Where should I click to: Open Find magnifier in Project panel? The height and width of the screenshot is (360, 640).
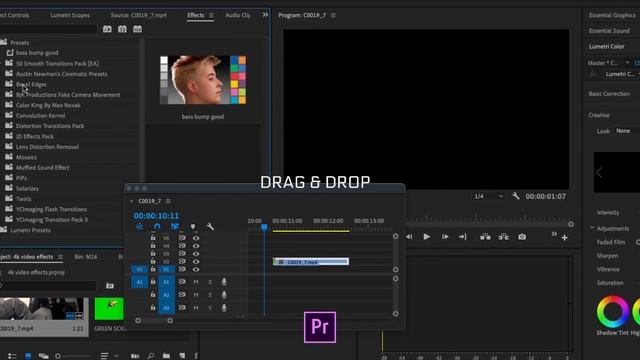point(151,356)
